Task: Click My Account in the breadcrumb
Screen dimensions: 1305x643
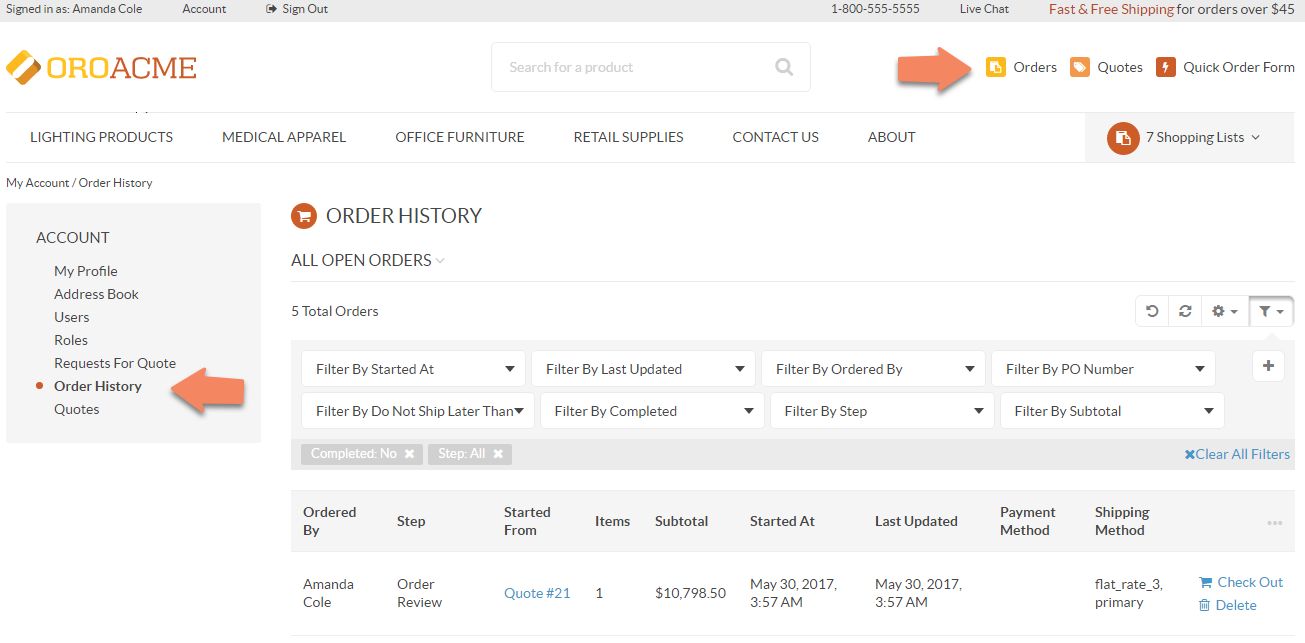Action: 38,183
